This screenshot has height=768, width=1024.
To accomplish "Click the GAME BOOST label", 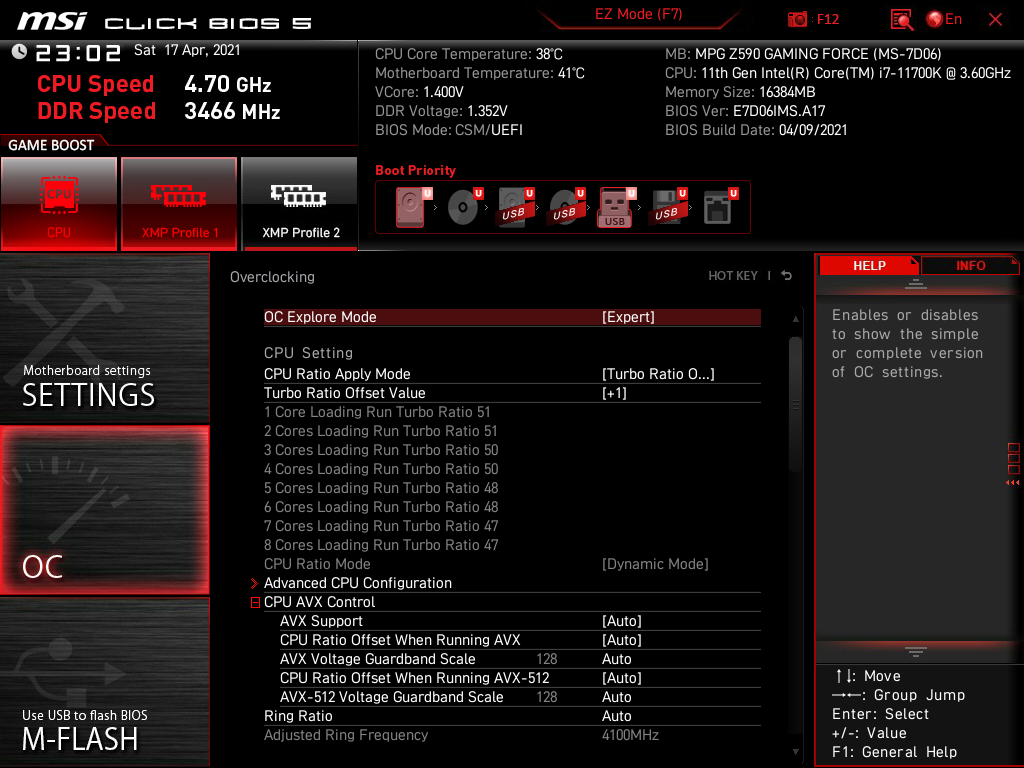I will tap(51, 145).
